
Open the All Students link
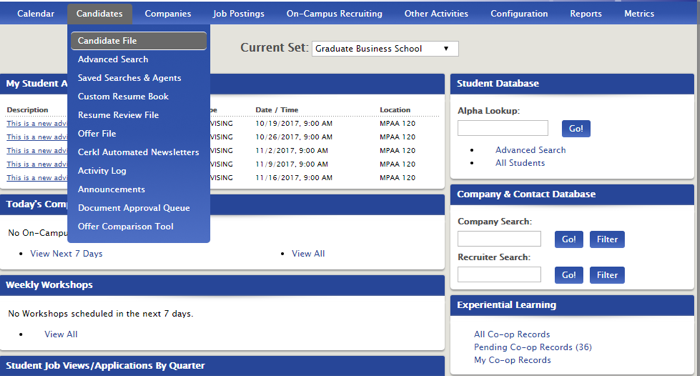[x=520, y=163]
